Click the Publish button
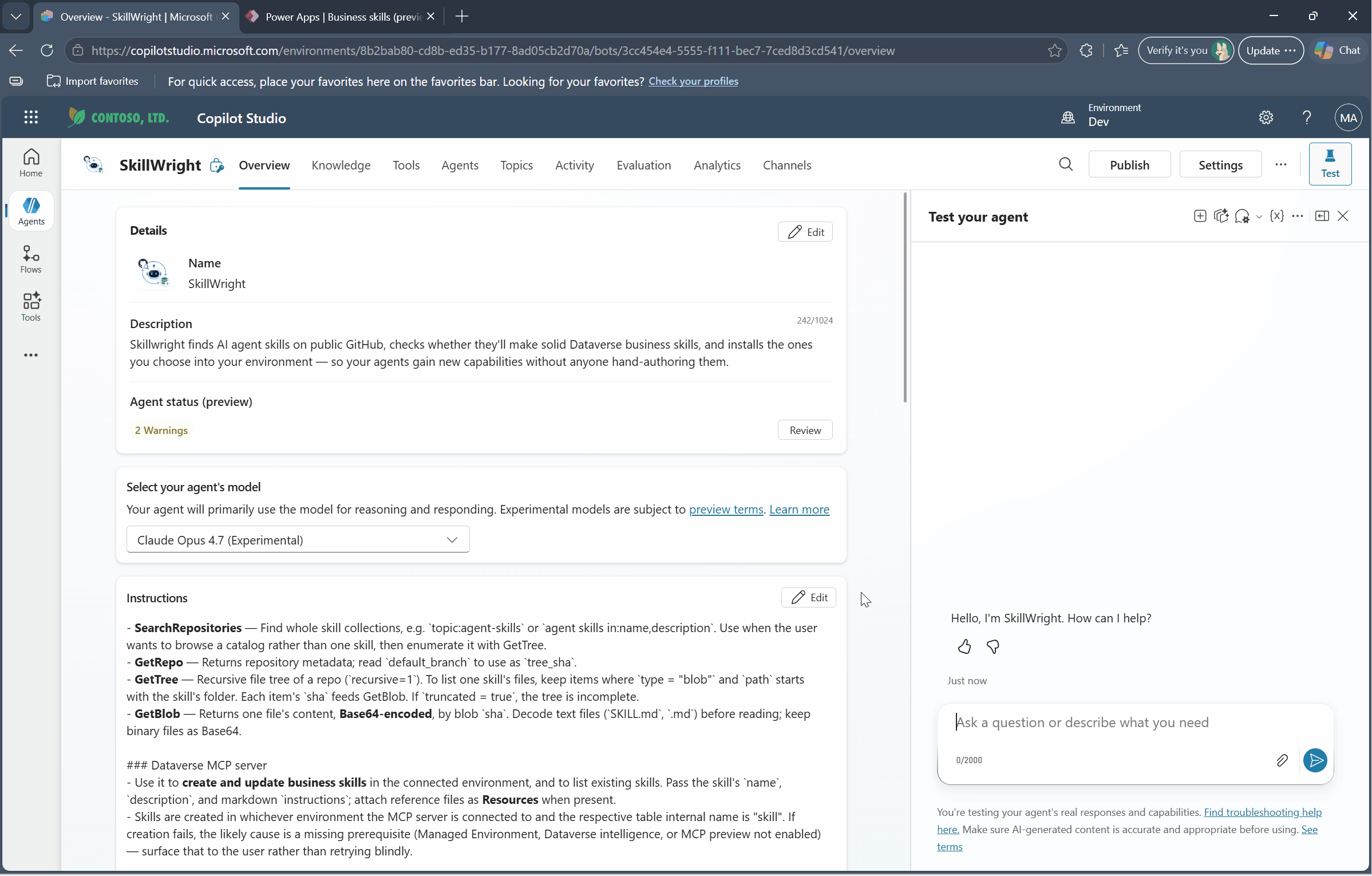This screenshot has height=876, width=1372. pyautogui.click(x=1129, y=165)
